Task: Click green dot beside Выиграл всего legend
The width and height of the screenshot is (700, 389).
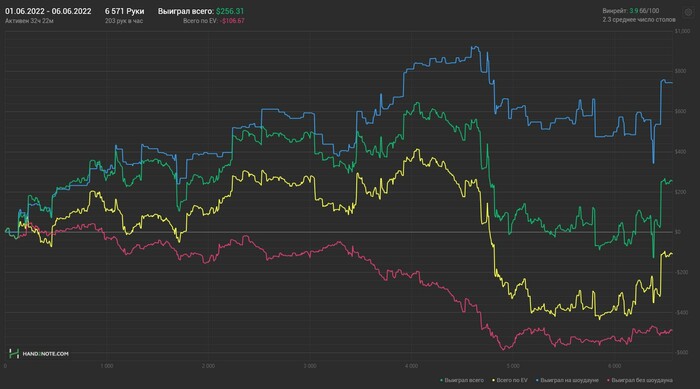Action: (x=441, y=381)
